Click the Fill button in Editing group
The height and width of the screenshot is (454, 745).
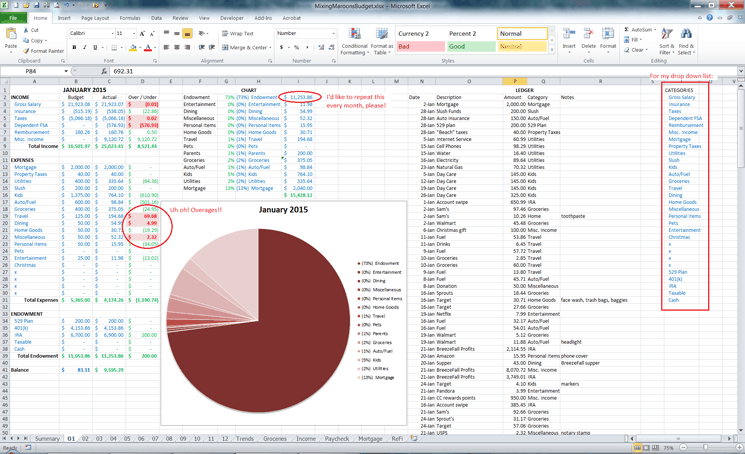click(632, 40)
